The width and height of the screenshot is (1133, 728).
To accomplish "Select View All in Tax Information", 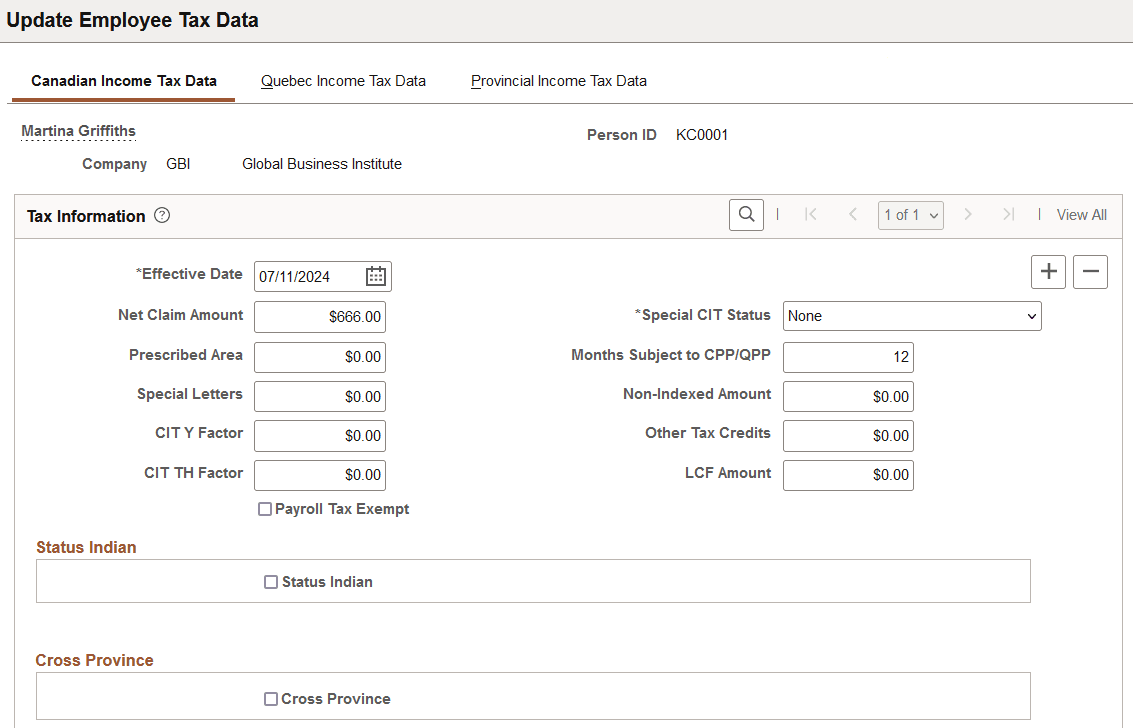I will (1081, 214).
